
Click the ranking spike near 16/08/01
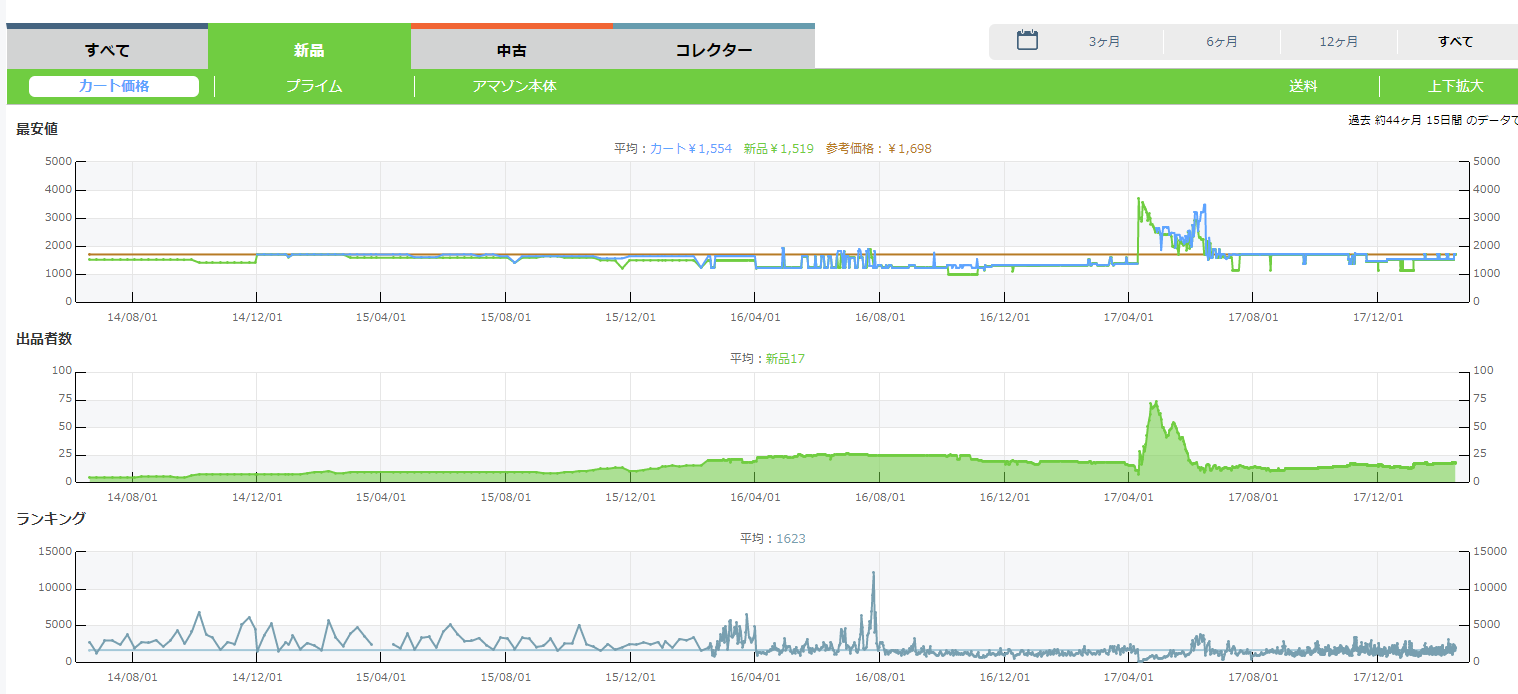873,574
